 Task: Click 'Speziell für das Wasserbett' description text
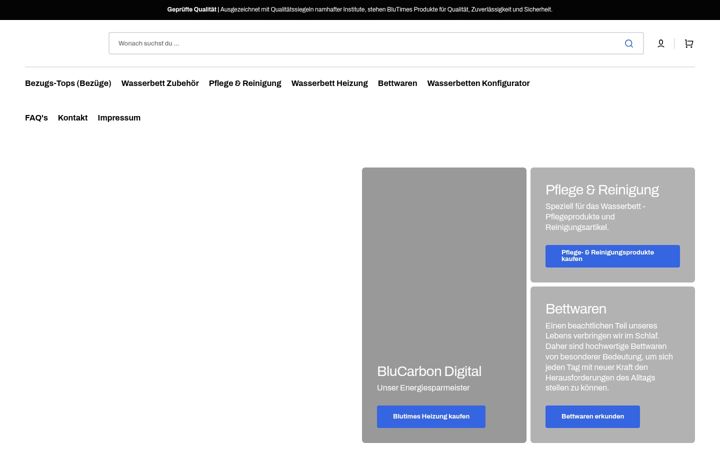596,217
